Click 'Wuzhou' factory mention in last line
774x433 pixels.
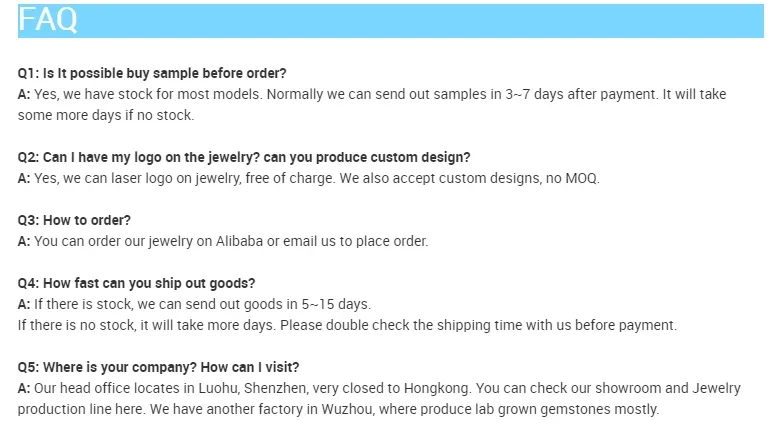point(347,409)
